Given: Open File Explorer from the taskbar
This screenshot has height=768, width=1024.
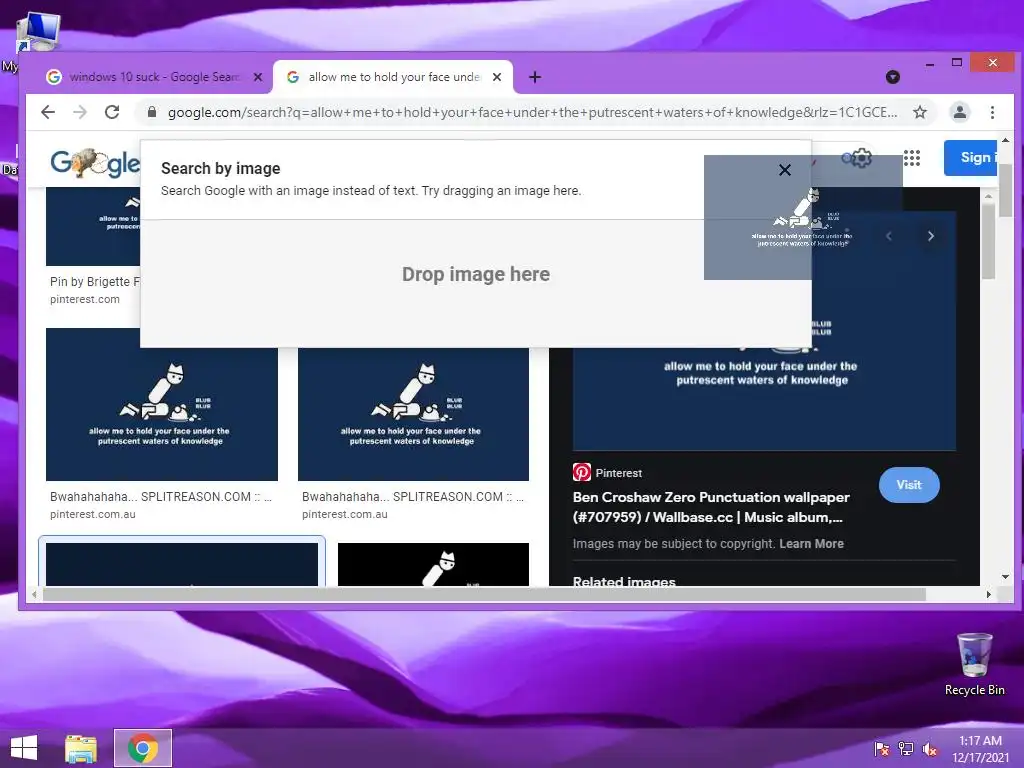Looking at the screenshot, I should coord(81,748).
